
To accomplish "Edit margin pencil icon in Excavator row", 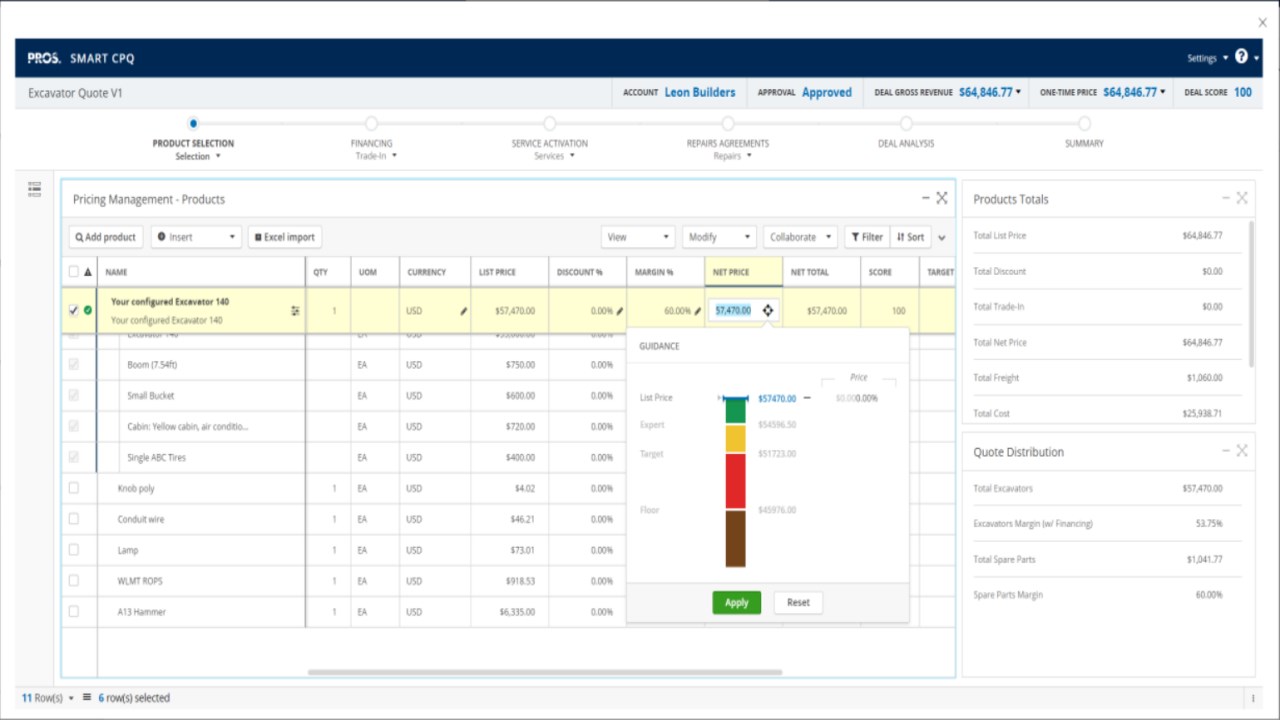I will point(697,311).
